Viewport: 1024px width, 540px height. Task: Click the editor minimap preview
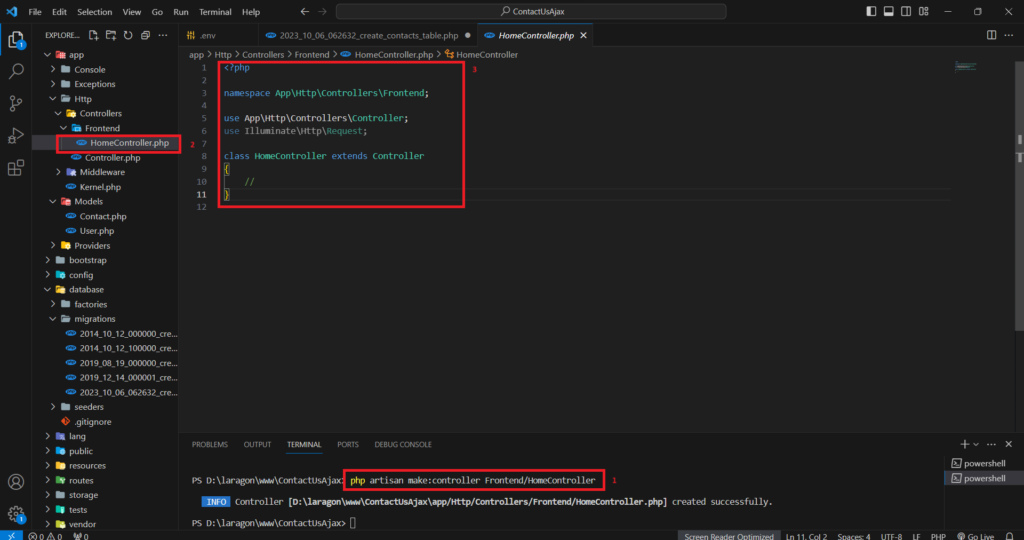pos(965,66)
